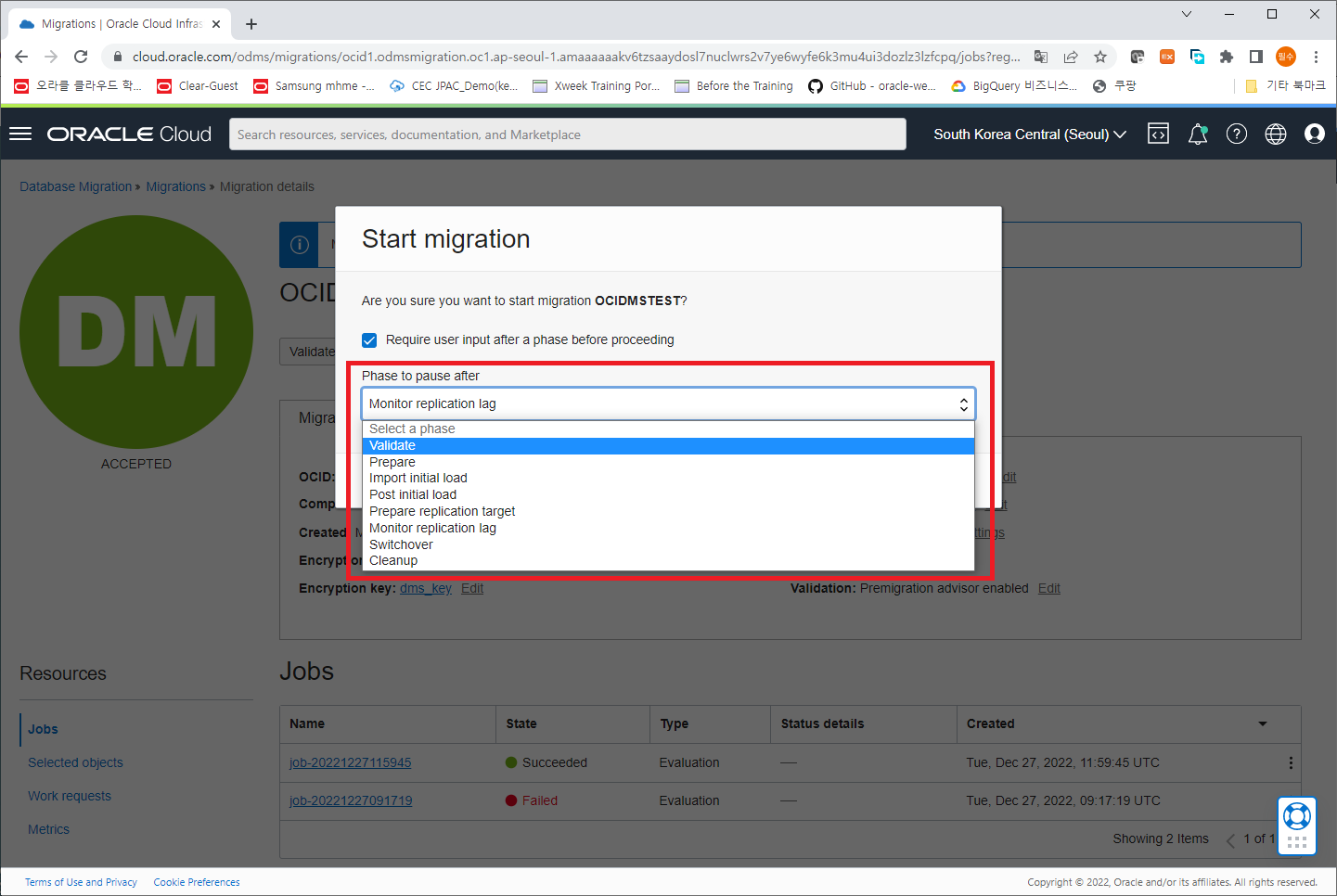Open Work requests in Resources
The height and width of the screenshot is (896, 1337).
coord(70,796)
